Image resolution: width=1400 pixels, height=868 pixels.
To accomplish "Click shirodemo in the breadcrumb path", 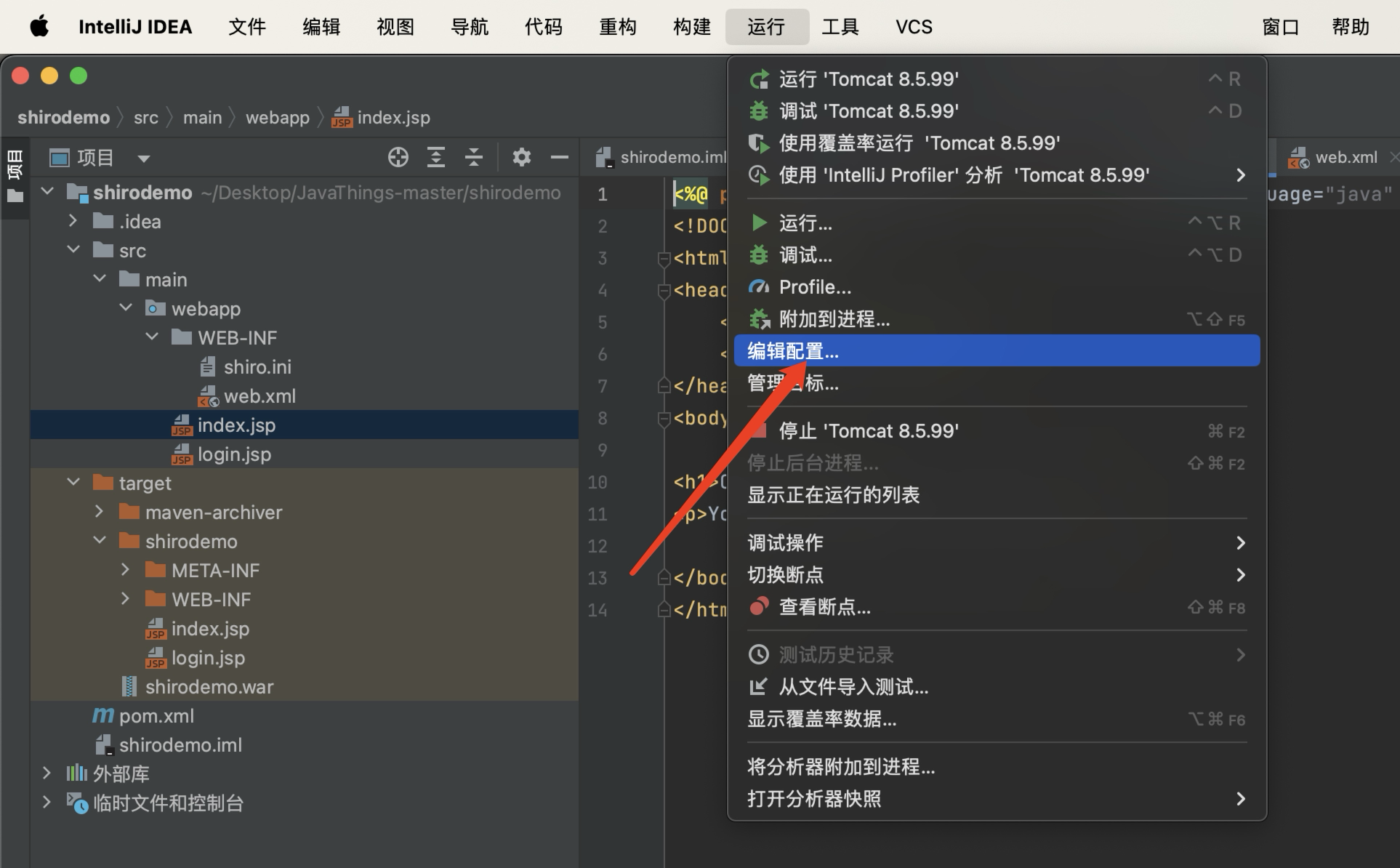I will [64, 117].
